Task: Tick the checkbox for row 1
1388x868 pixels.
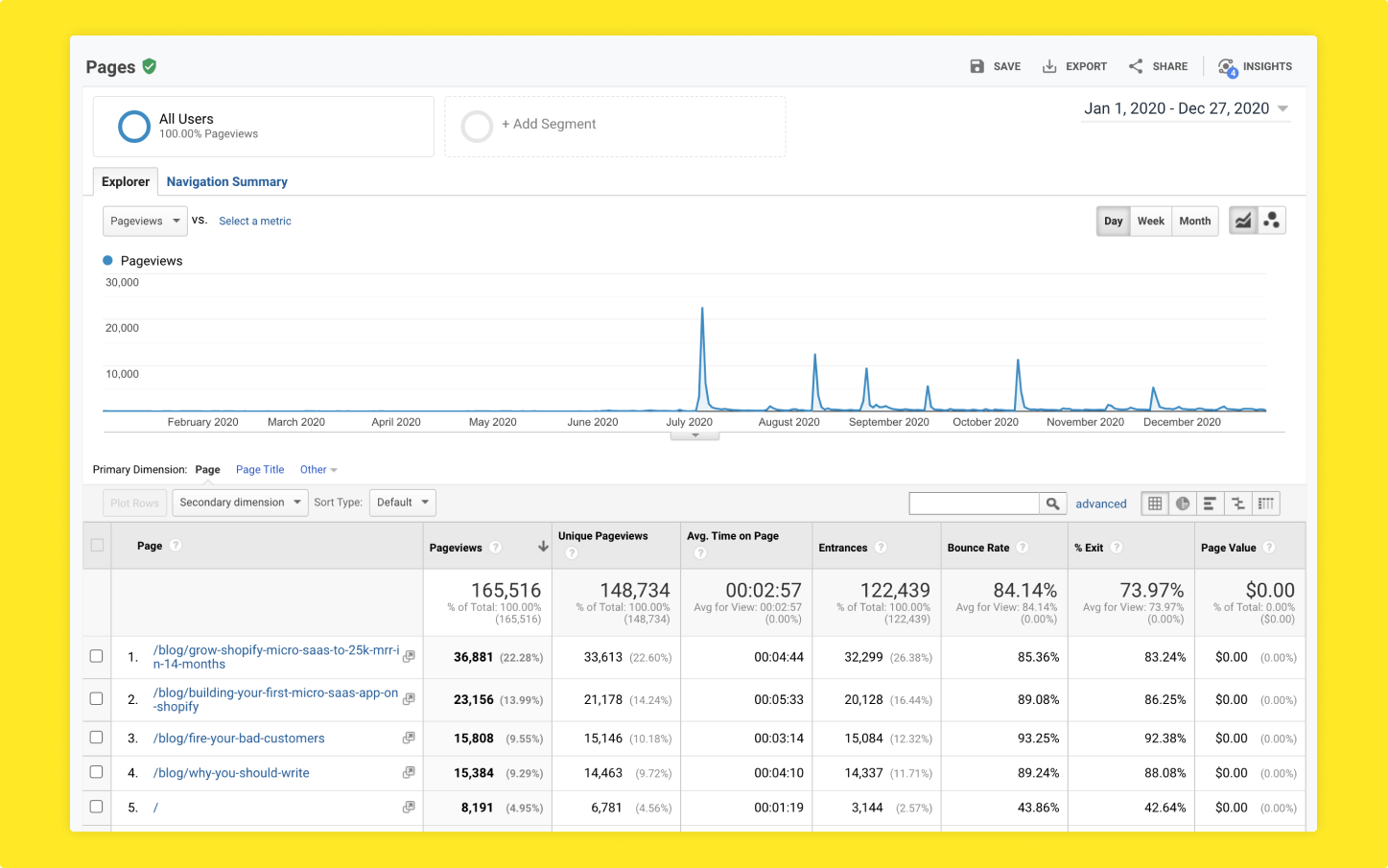Action: pyautogui.click(x=96, y=656)
